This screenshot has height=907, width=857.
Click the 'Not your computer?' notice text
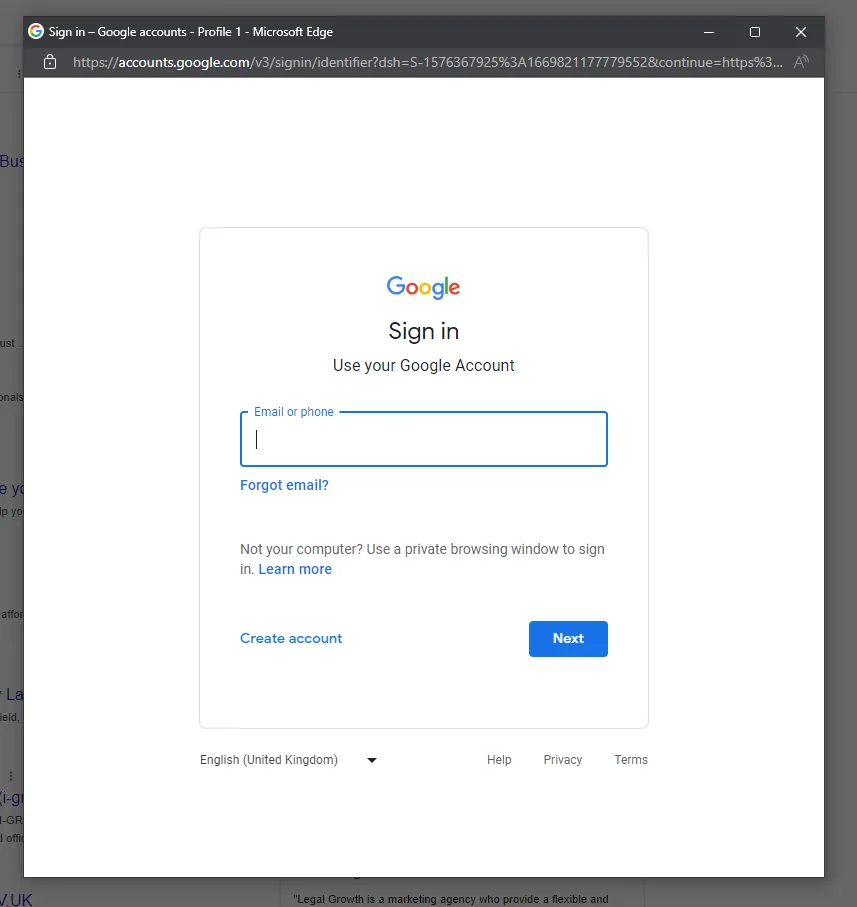pyautogui.click(x=422, y=559)
